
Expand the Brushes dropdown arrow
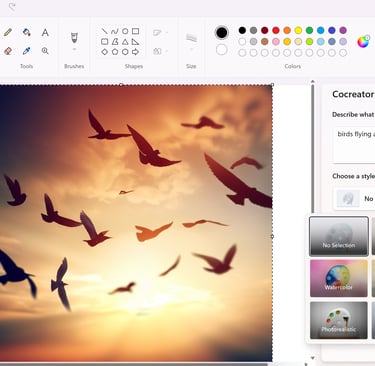(x=74, y=49)
